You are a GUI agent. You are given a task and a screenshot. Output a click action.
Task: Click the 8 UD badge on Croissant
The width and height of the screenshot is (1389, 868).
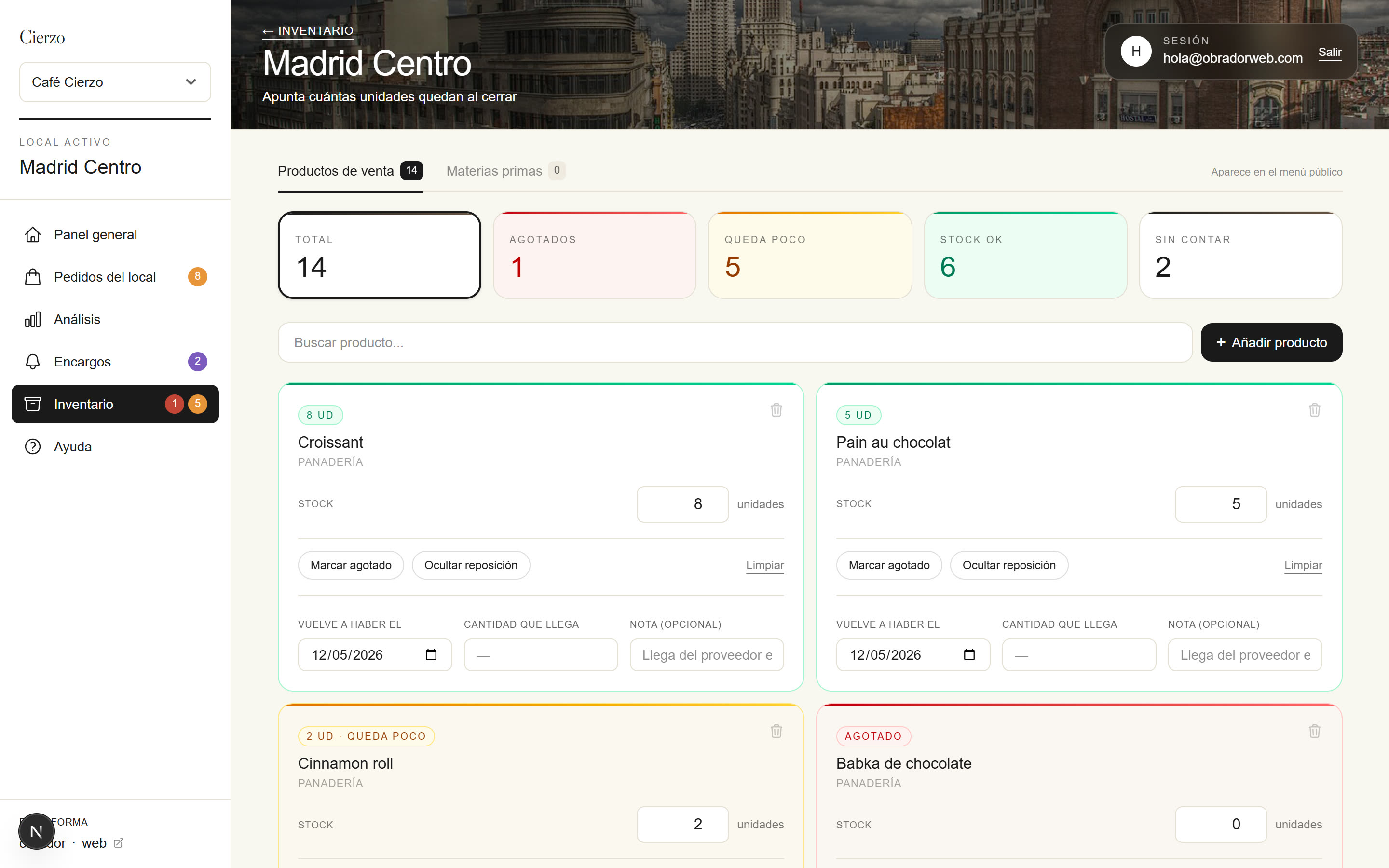point(320,415)
